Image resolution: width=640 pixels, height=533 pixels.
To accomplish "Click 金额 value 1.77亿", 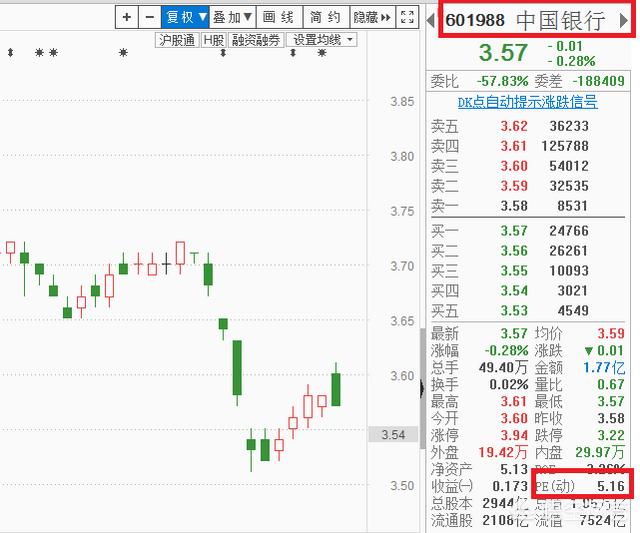I will tap(604, 368).
